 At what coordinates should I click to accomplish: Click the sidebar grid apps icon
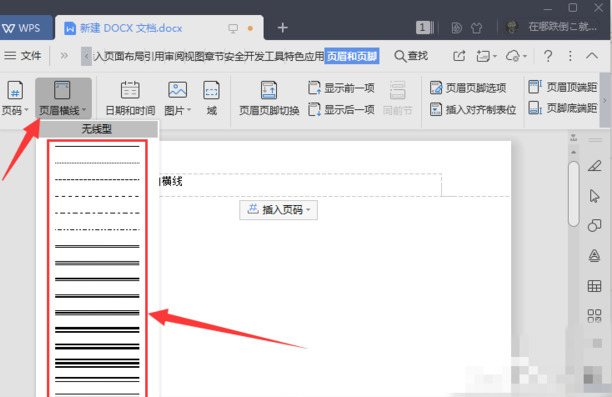coord(594,315)
